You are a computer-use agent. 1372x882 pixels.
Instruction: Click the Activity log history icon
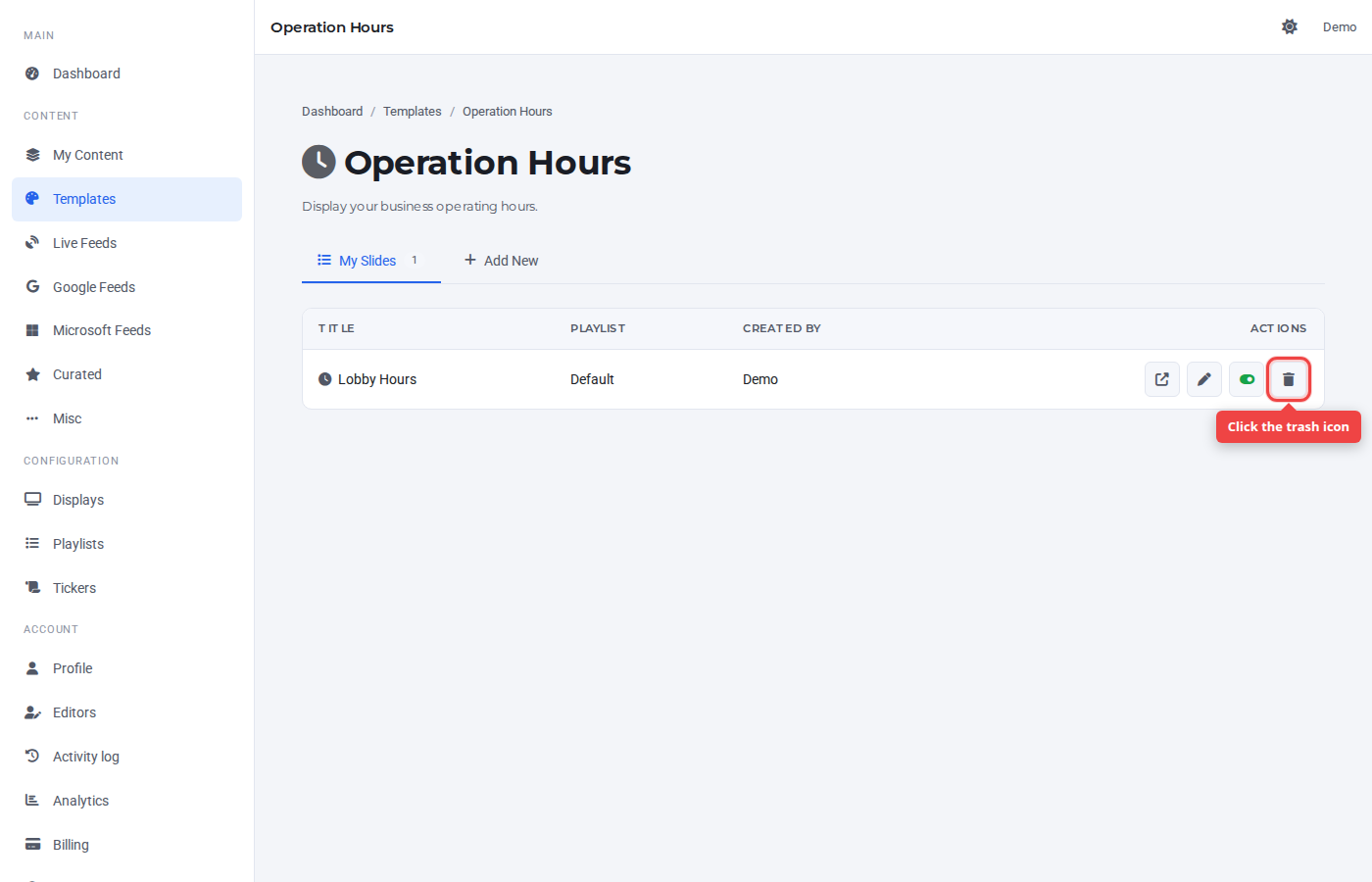(x=32, y=757)
